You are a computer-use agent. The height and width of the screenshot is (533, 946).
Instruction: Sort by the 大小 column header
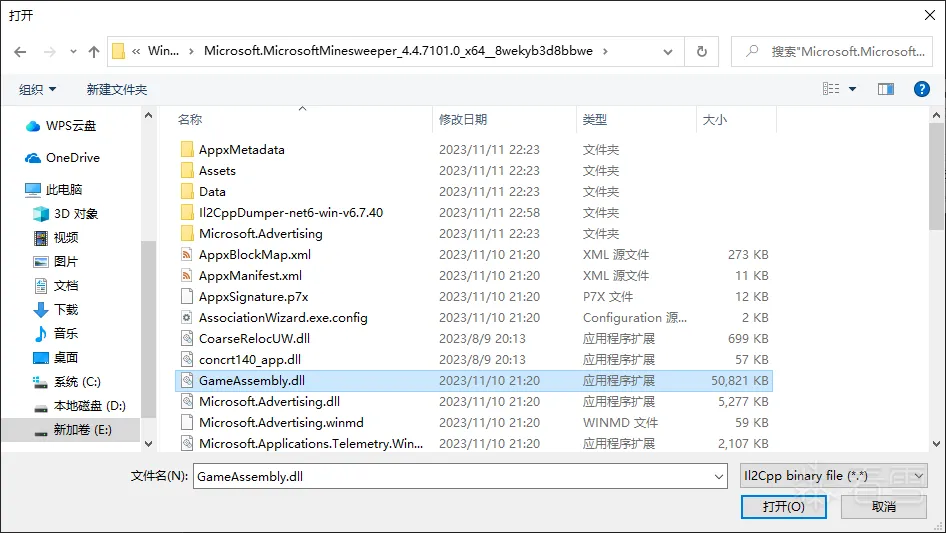[715, 120]
